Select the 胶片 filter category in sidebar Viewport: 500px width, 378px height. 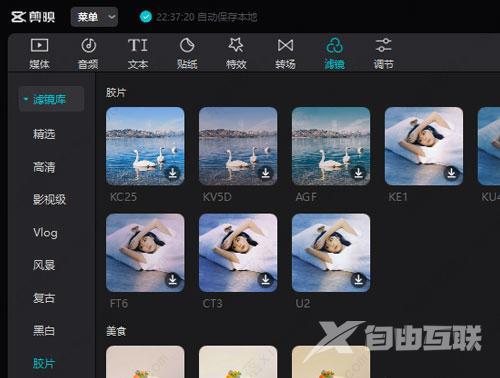[x=44, y=363]
